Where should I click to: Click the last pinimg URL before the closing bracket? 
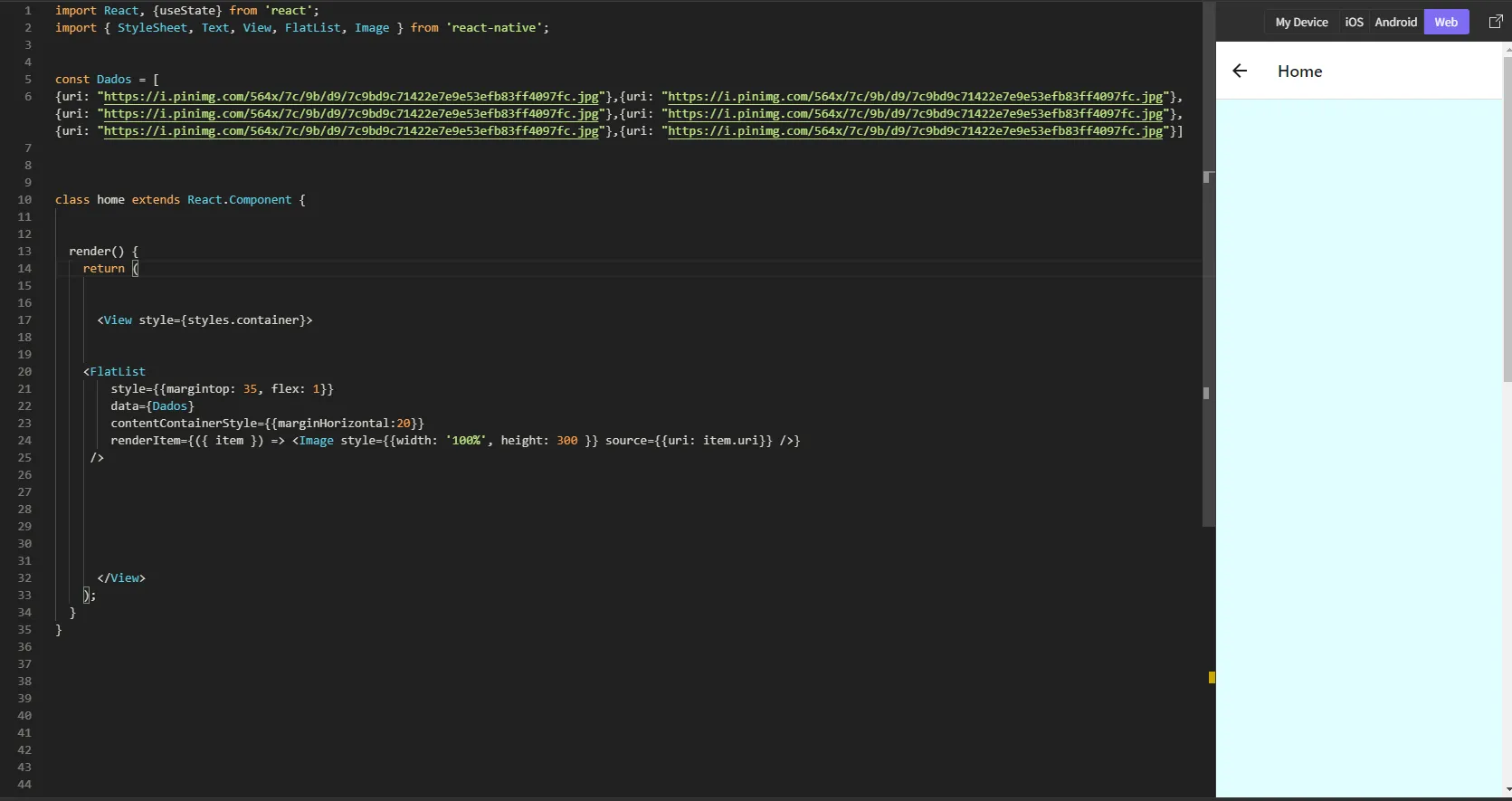915,131
